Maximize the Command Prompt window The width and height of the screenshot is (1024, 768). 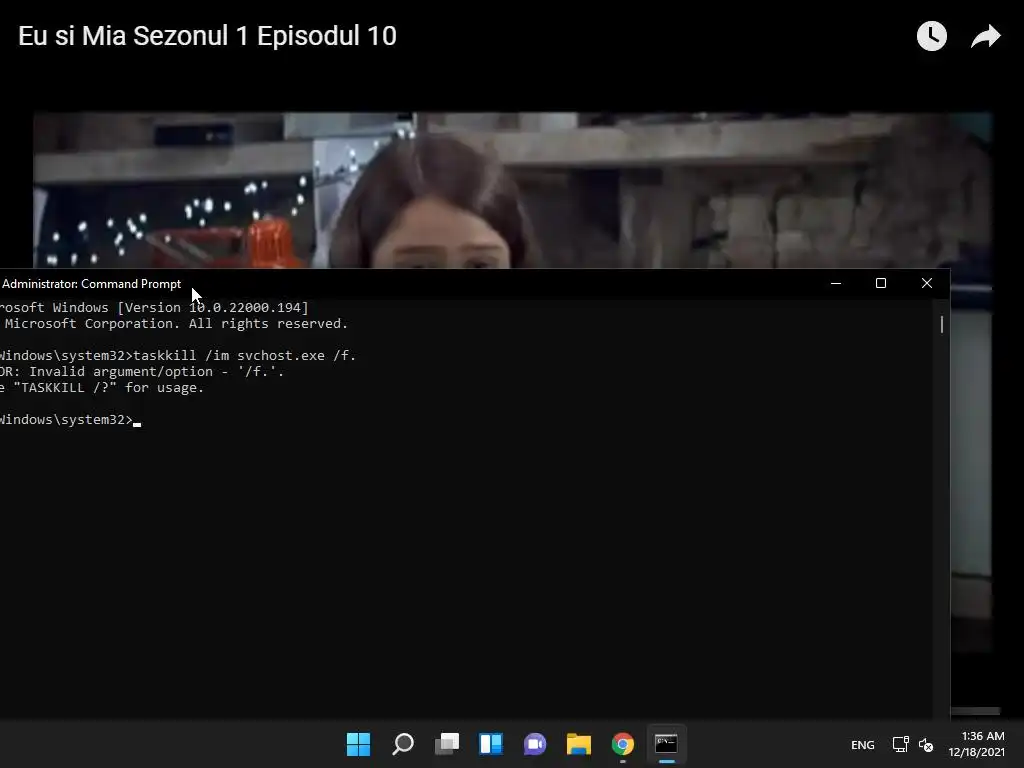tap(881, 283)
